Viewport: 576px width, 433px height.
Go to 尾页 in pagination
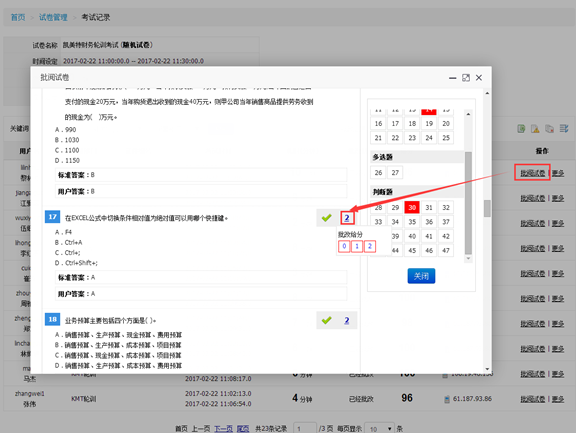coord(243,429)
